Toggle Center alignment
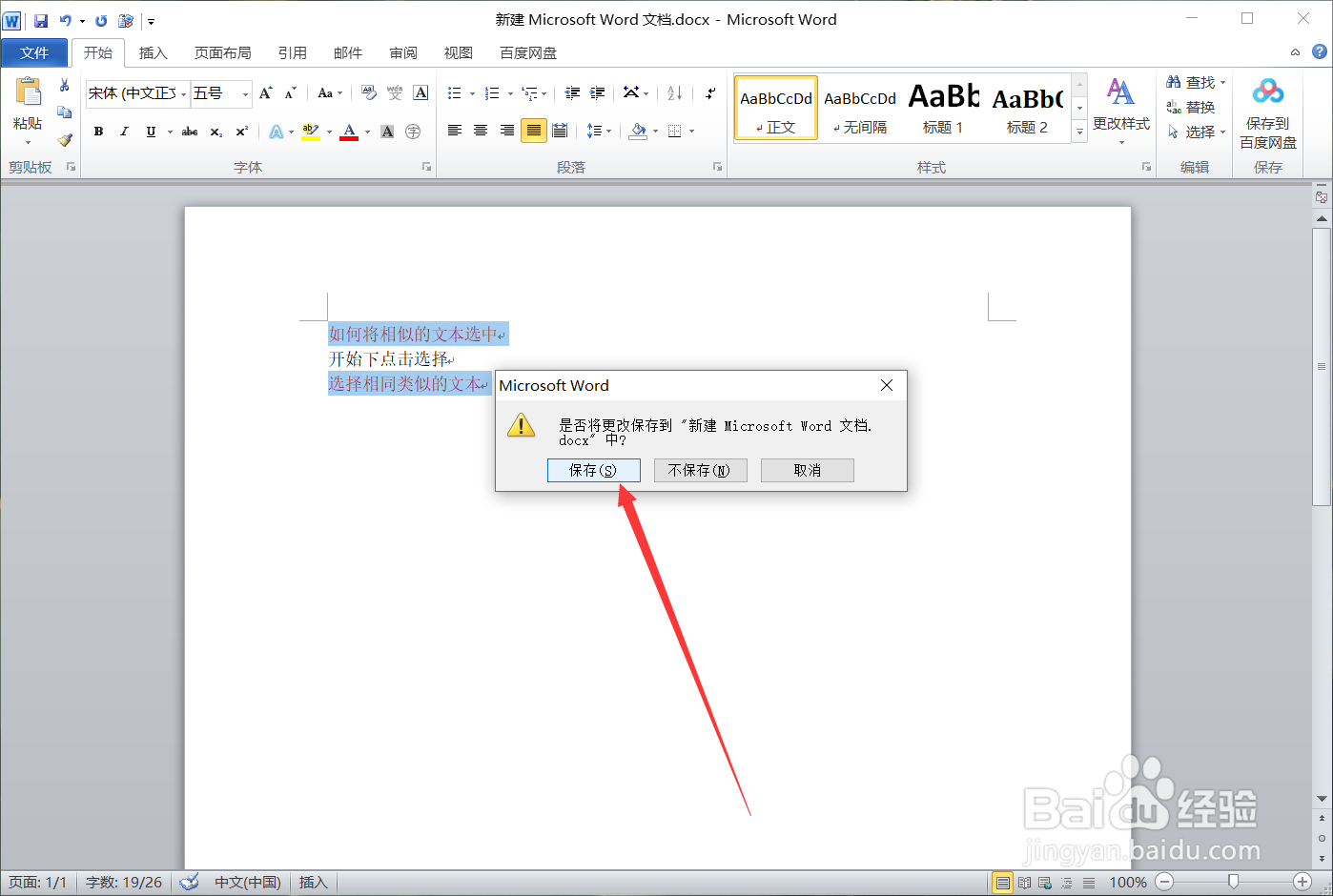 pyautogui.click(x=481, y=131)
